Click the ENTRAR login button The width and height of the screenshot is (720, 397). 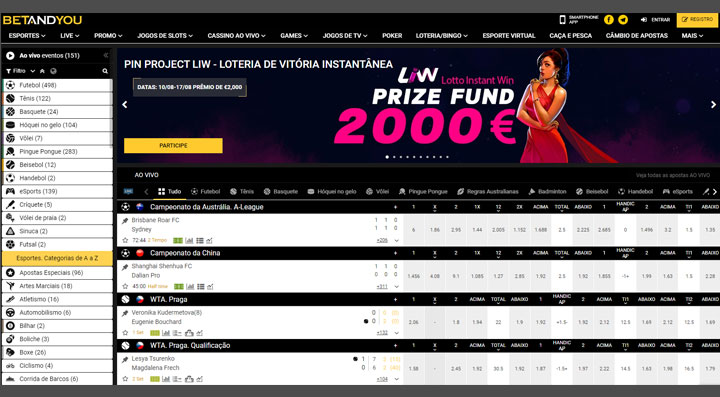coord(655,20)
